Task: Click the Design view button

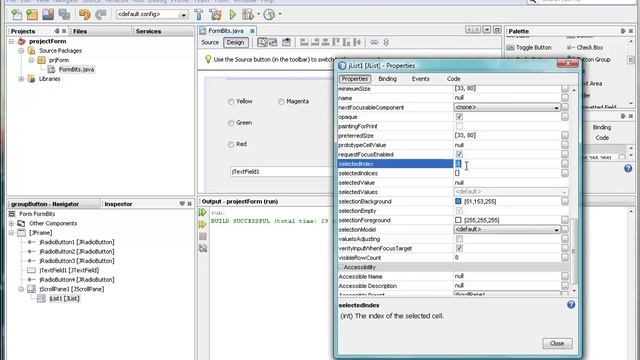Action: coord(235,42)
